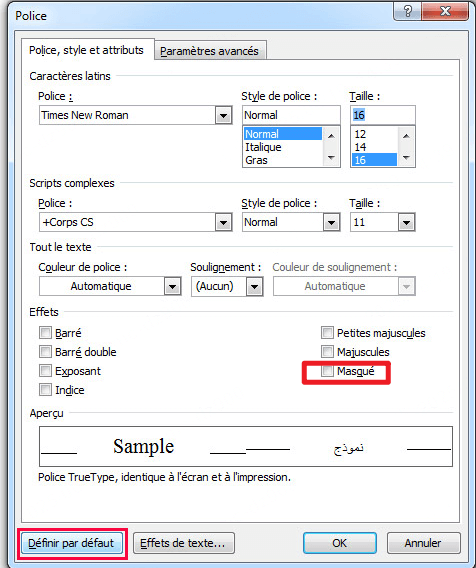Choose size 14 in Taille list

[x=374, y=147]
